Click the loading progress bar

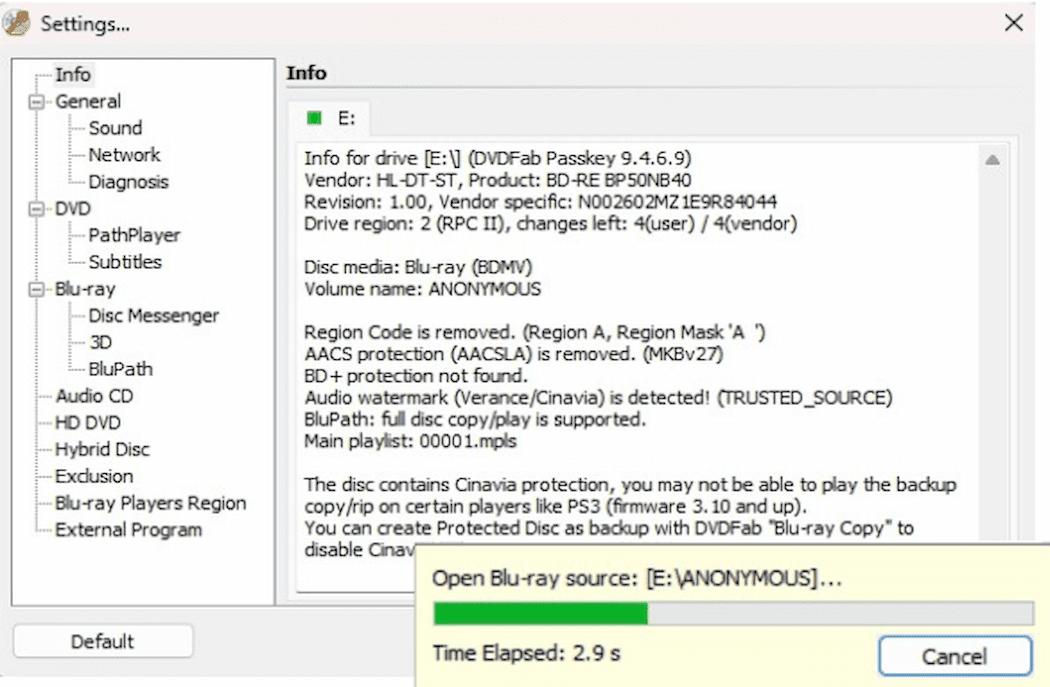(x=730, y=616)
